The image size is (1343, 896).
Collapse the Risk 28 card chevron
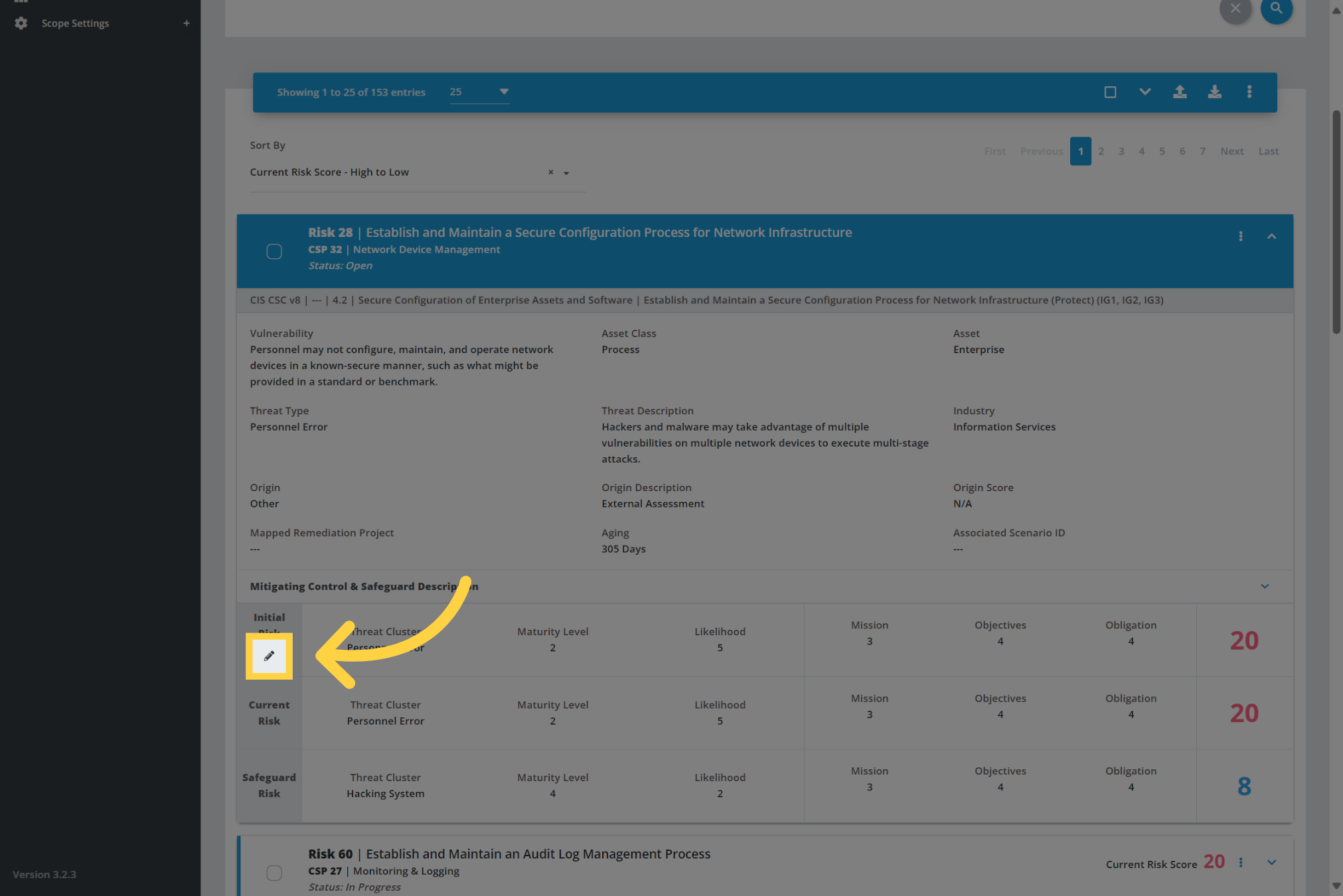pyautogui.click(x=1271, y=236)
